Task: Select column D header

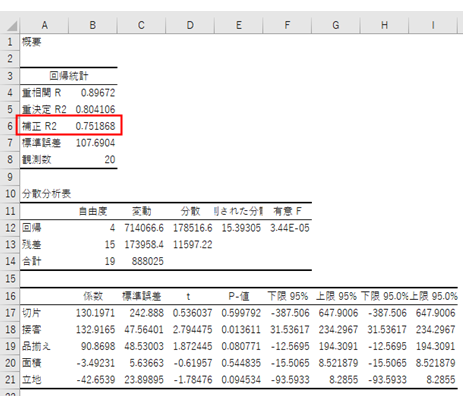Action: (x=190, y=25)
